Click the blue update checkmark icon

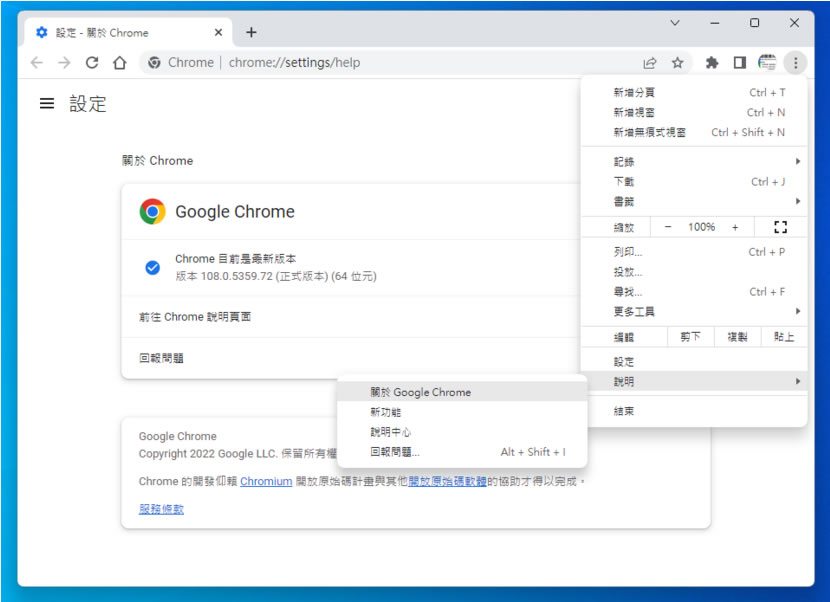(152, 267)
